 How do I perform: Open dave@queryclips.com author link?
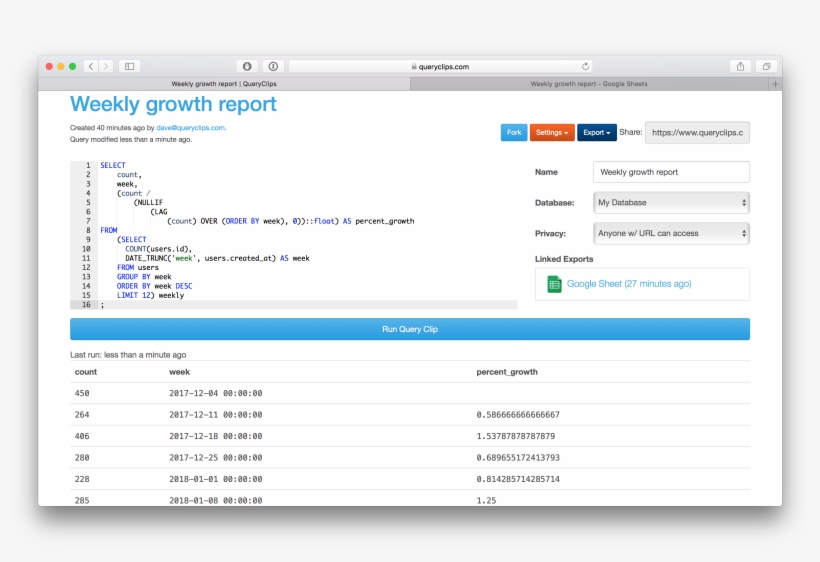pos(190,128)
